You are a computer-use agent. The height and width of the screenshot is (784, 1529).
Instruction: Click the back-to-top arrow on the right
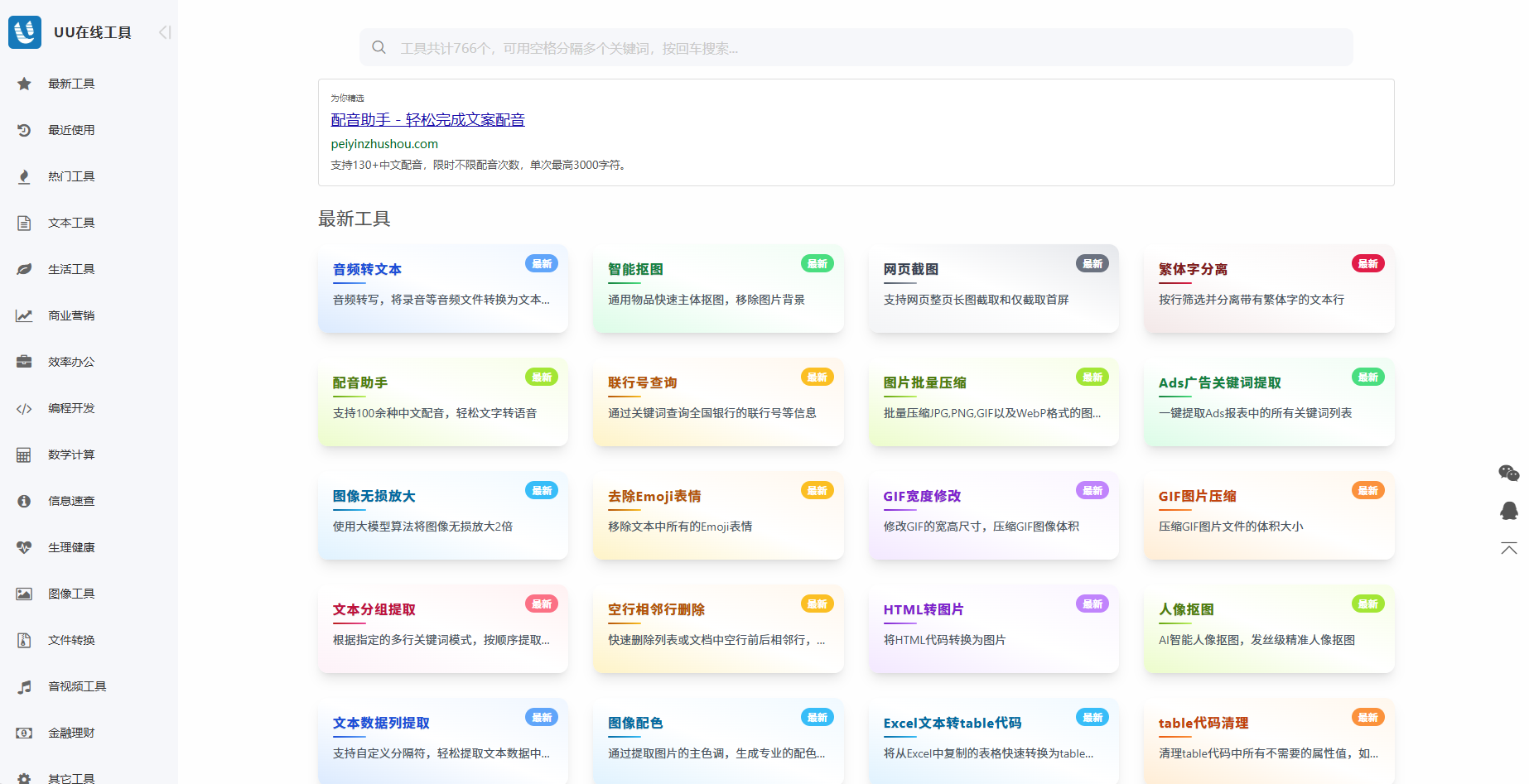(1509, 549)
